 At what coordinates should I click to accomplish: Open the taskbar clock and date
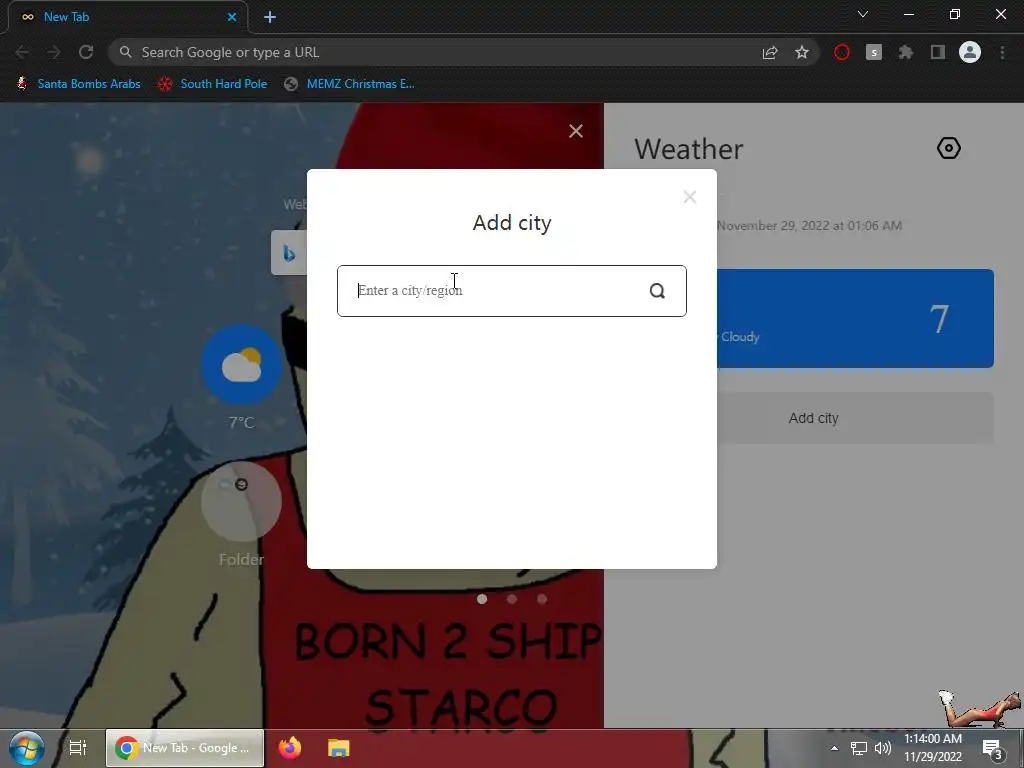tap(933, 748)
